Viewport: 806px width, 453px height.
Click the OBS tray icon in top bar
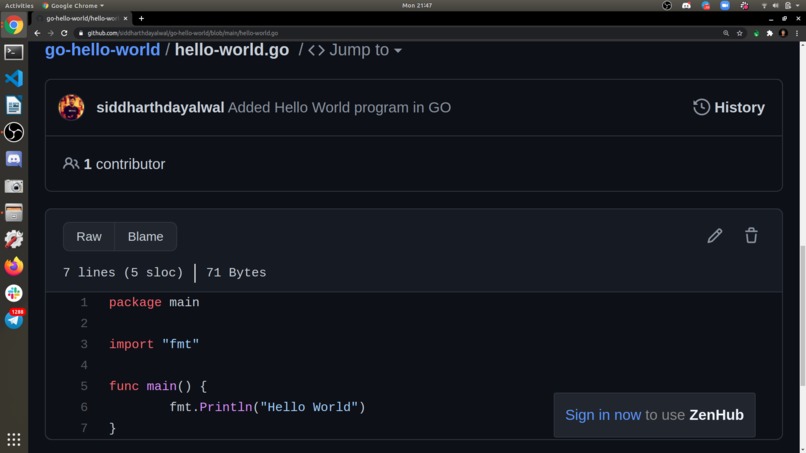pos(667,6)
